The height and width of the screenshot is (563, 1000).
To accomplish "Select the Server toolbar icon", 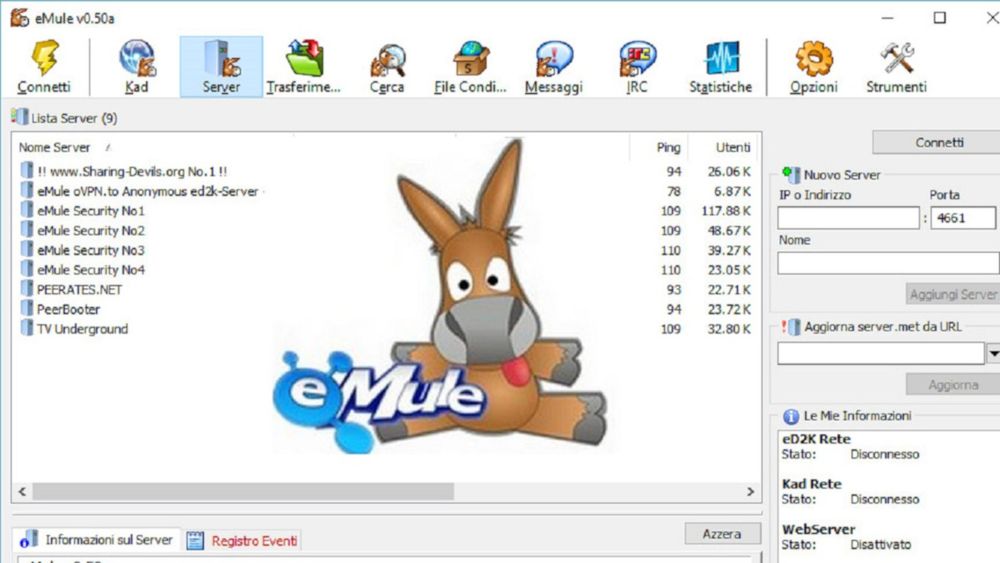I will point(221,66).
